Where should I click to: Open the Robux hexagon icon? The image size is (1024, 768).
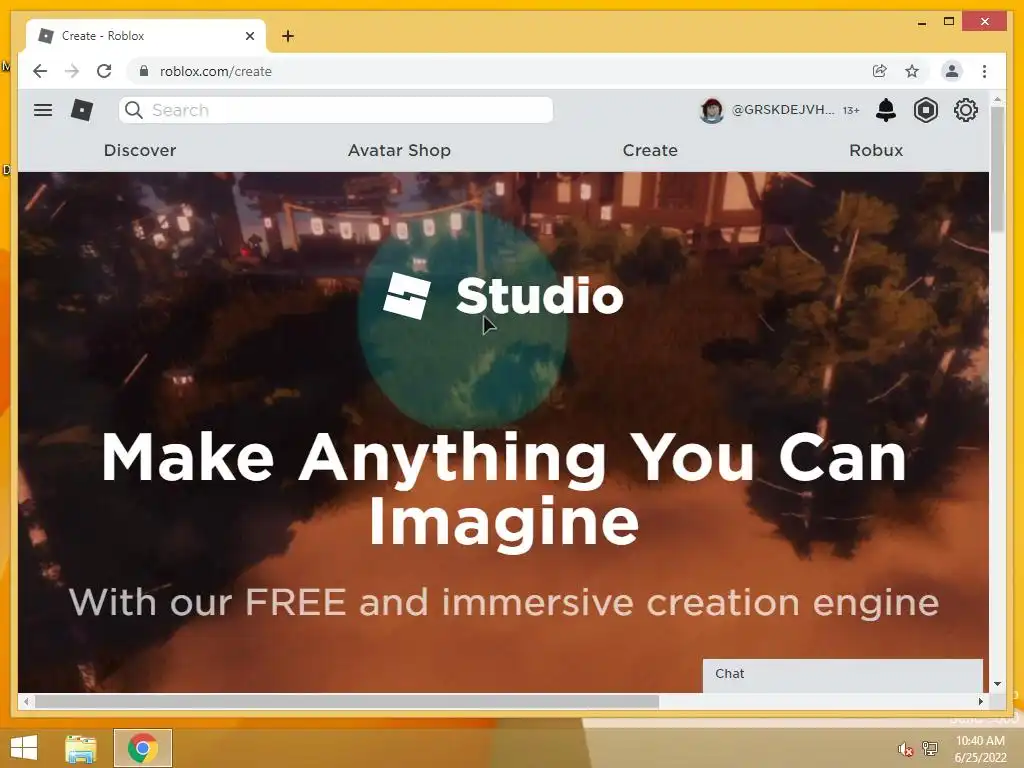pyautogui.click(x=925, y=110)
